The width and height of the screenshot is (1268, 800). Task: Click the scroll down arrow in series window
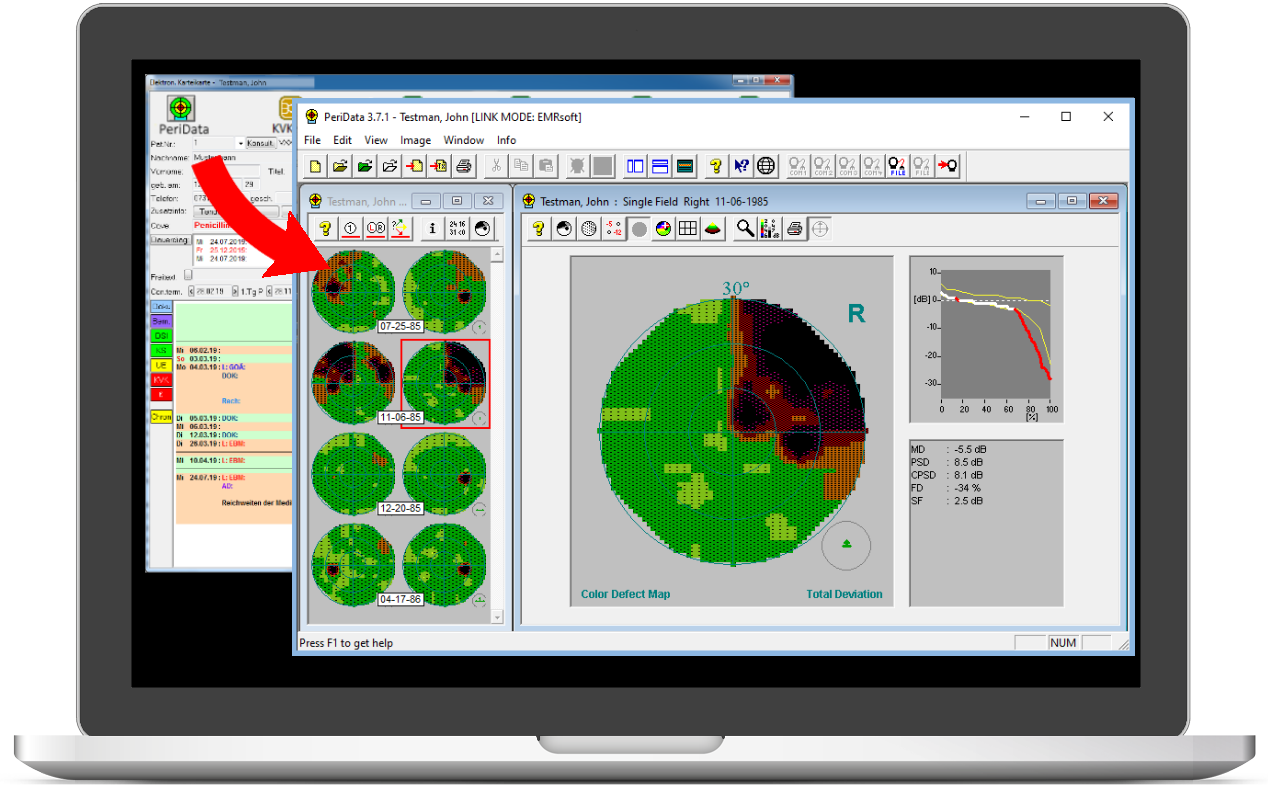pos(498,617)
